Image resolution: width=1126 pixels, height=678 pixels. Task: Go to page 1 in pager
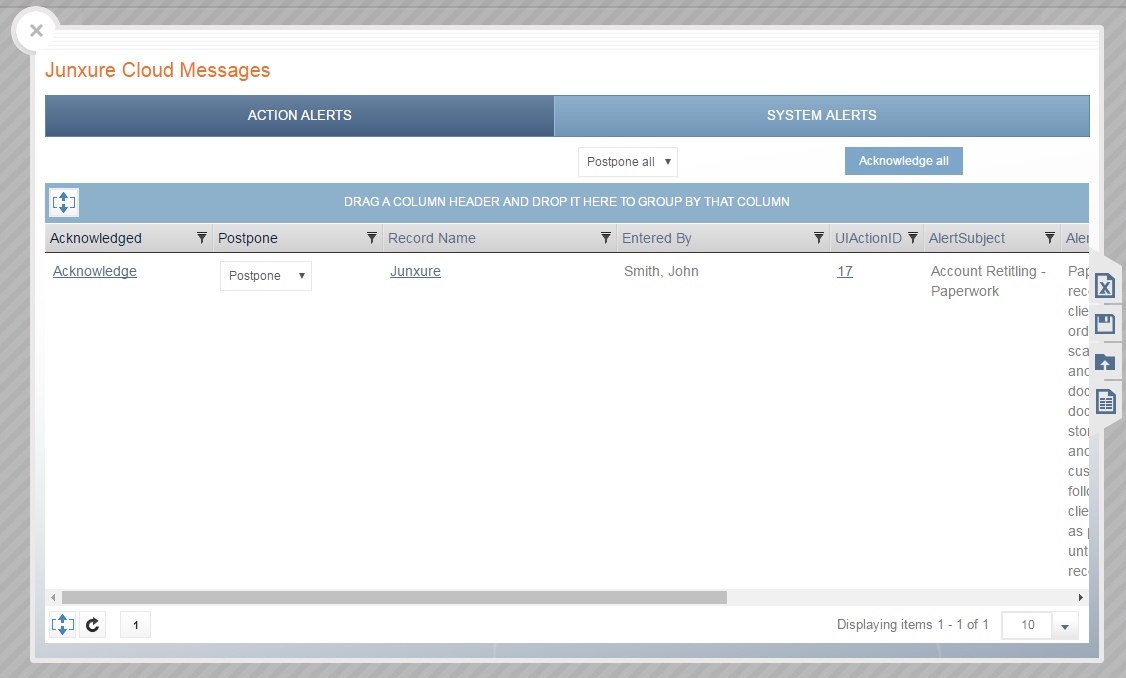pyautogui.click(x=136, y=625)
